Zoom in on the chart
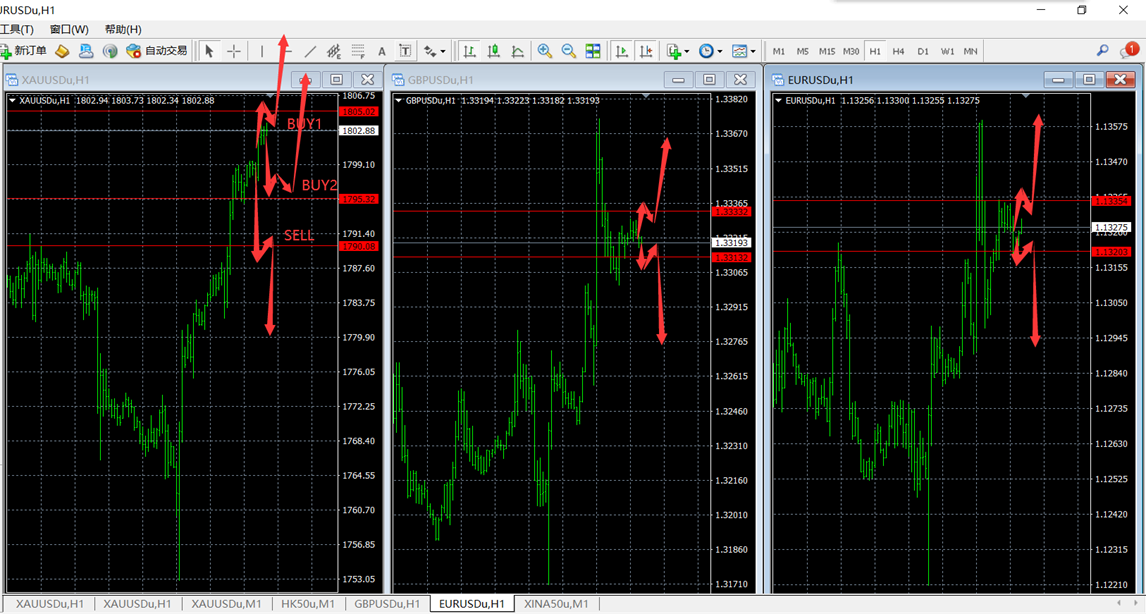Screen dimensions: 1146x614 click(x=545, y=51)
